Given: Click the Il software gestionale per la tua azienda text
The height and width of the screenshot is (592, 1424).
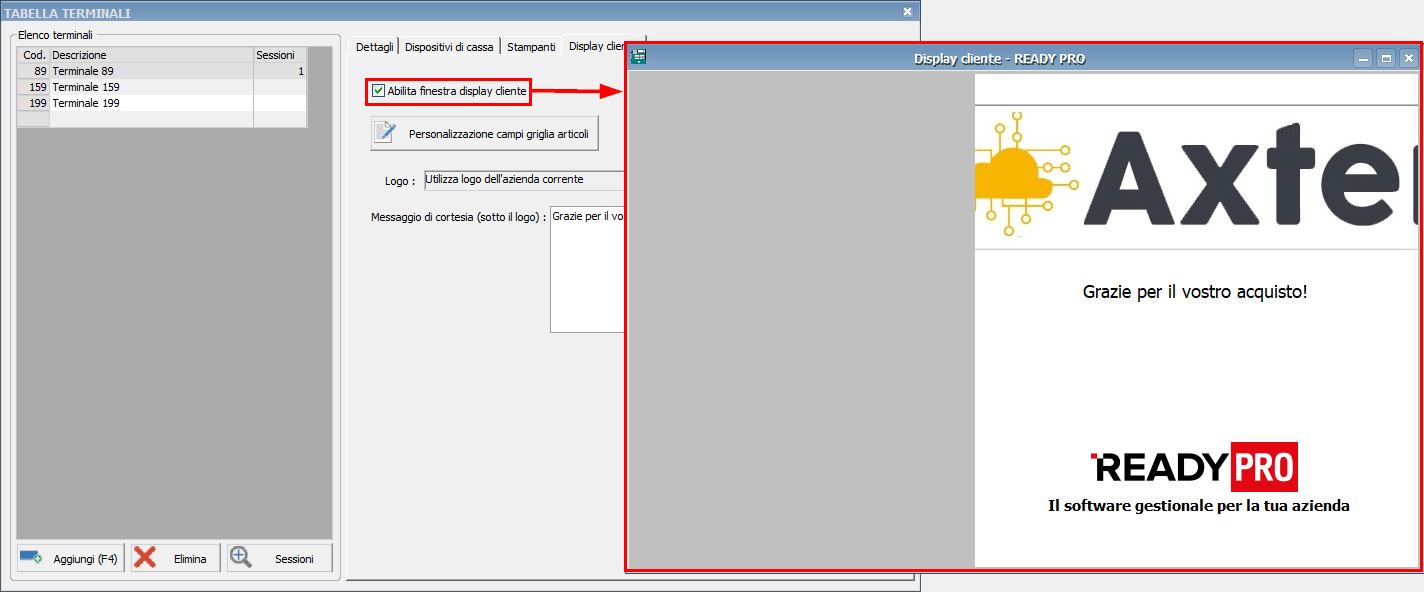Looking at the screenshot, I should pyautogui.click(x=1199, y=506).
